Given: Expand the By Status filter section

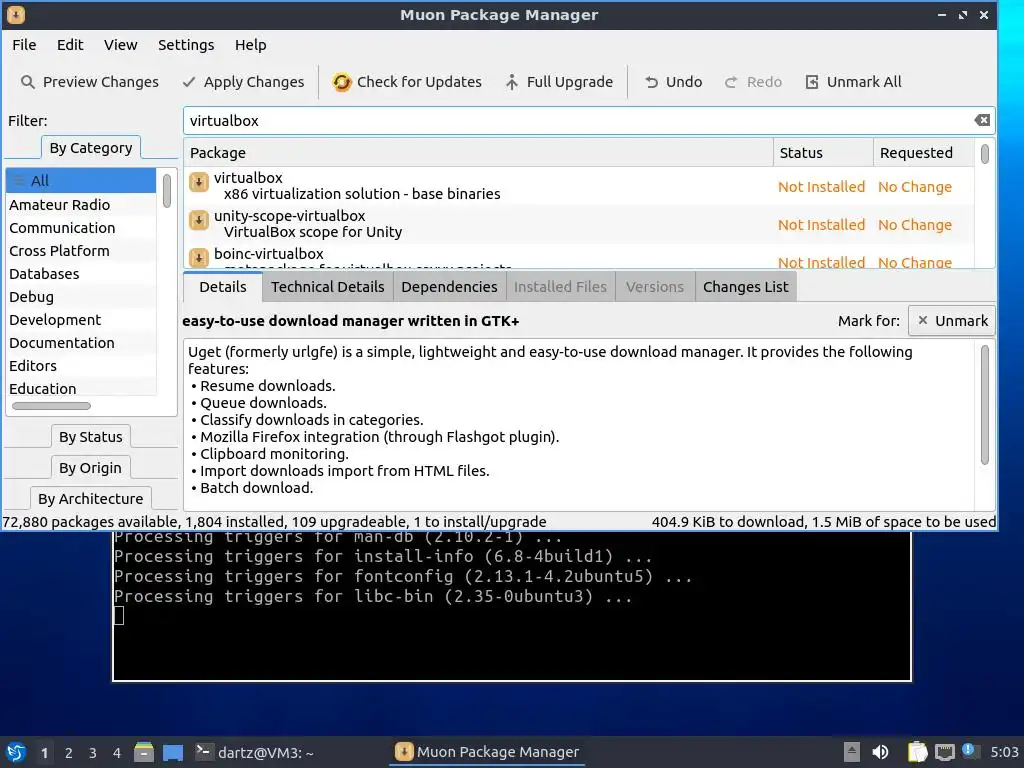Looking at the screenshot, I should pos(91,437).
